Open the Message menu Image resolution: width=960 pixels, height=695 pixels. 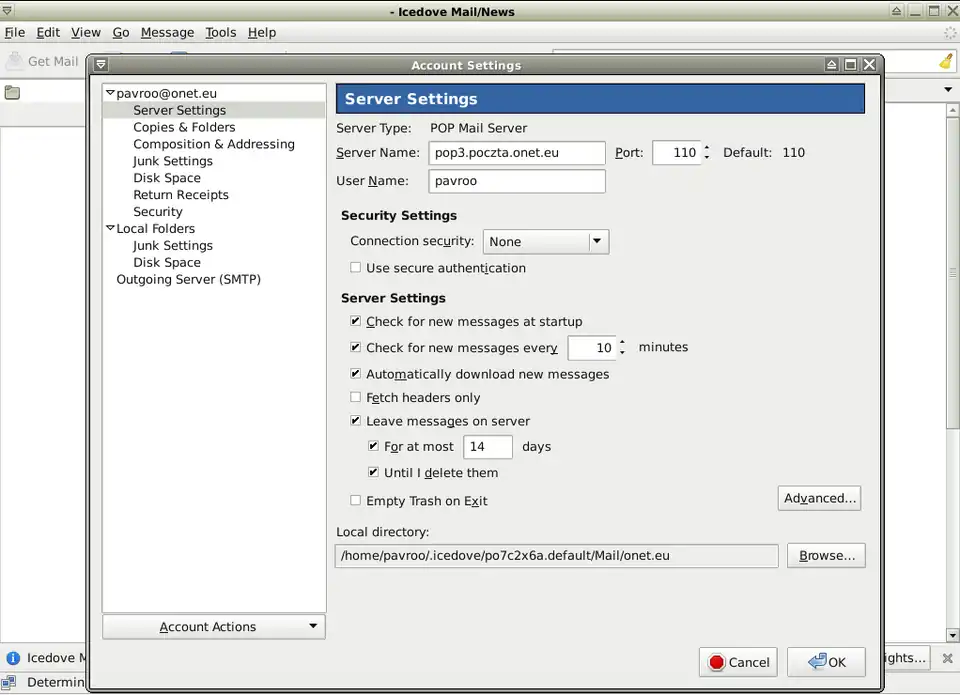167,32
